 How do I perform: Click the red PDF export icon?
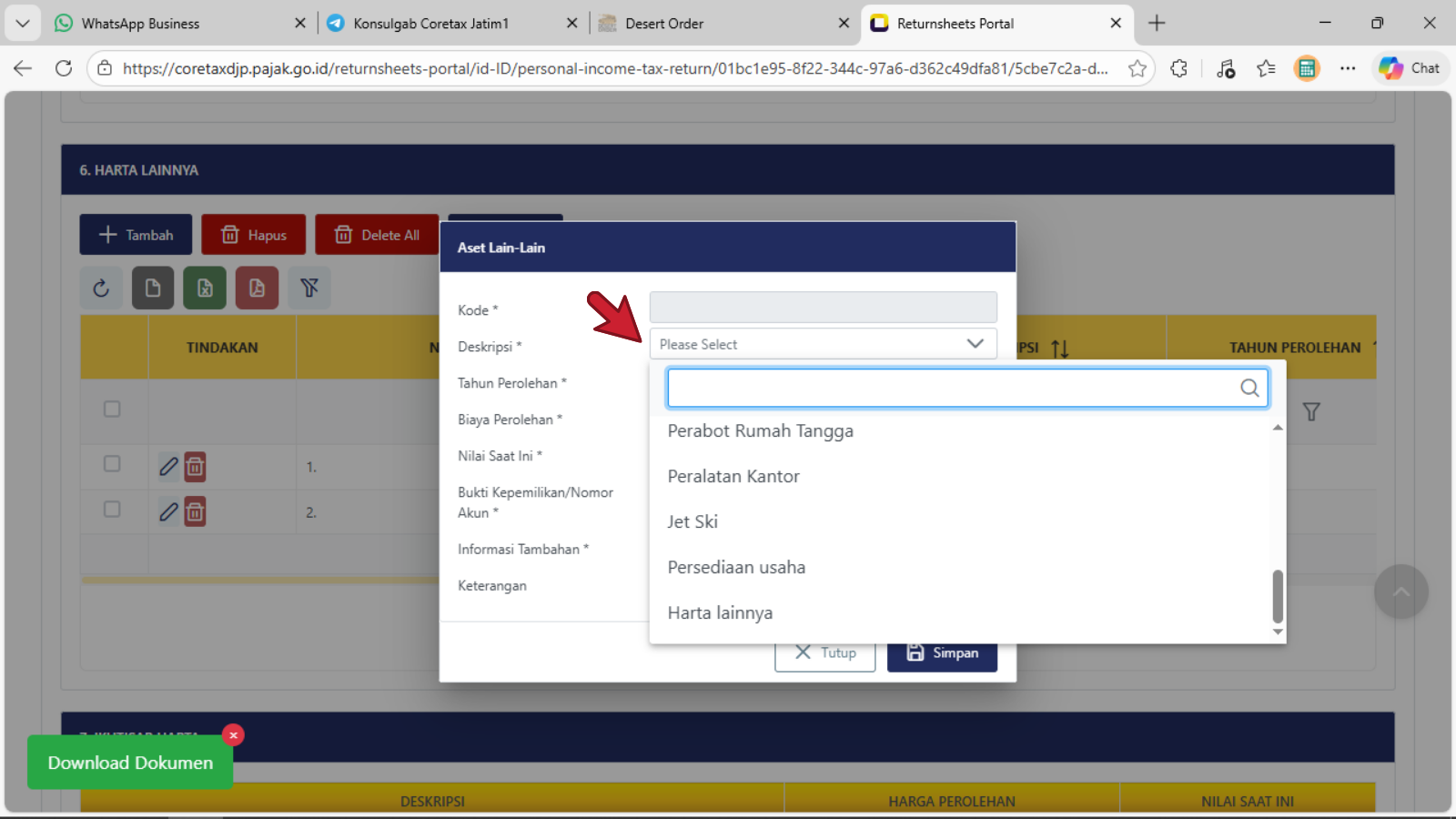pos(257,288)
